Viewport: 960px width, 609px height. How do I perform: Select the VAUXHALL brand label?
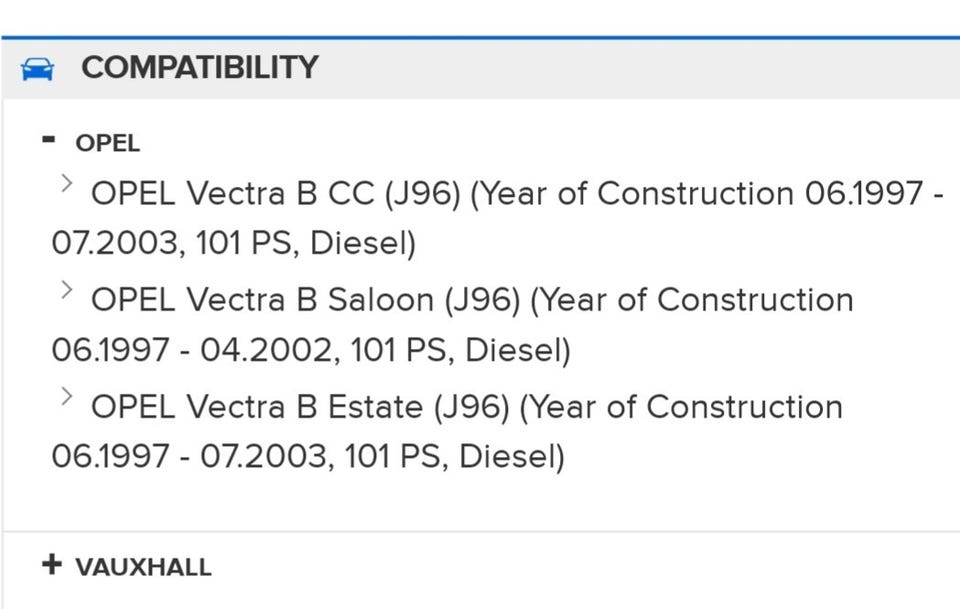(x=143, y=567)
